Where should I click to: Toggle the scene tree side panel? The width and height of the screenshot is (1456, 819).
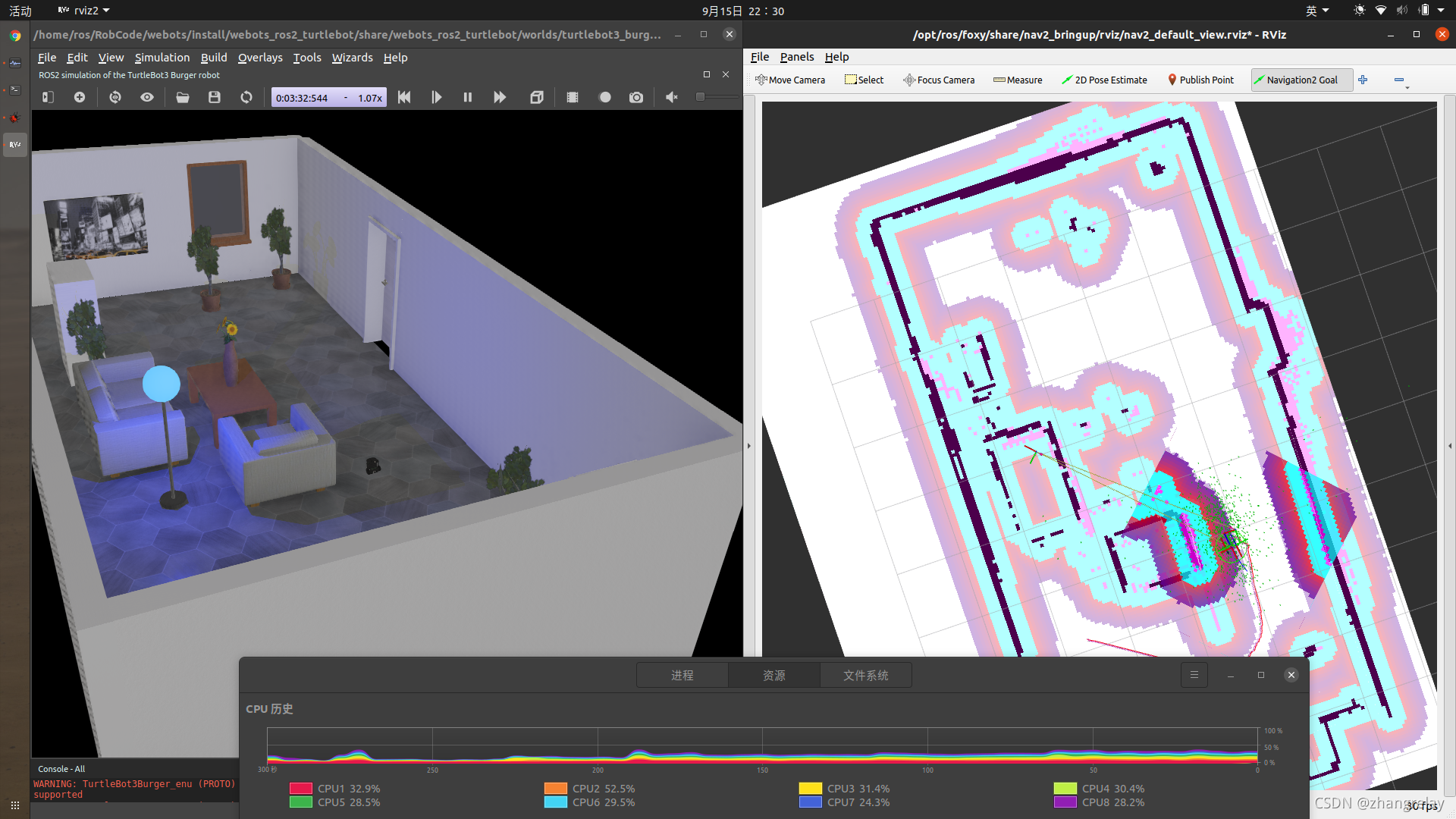[x=48, y=97]
